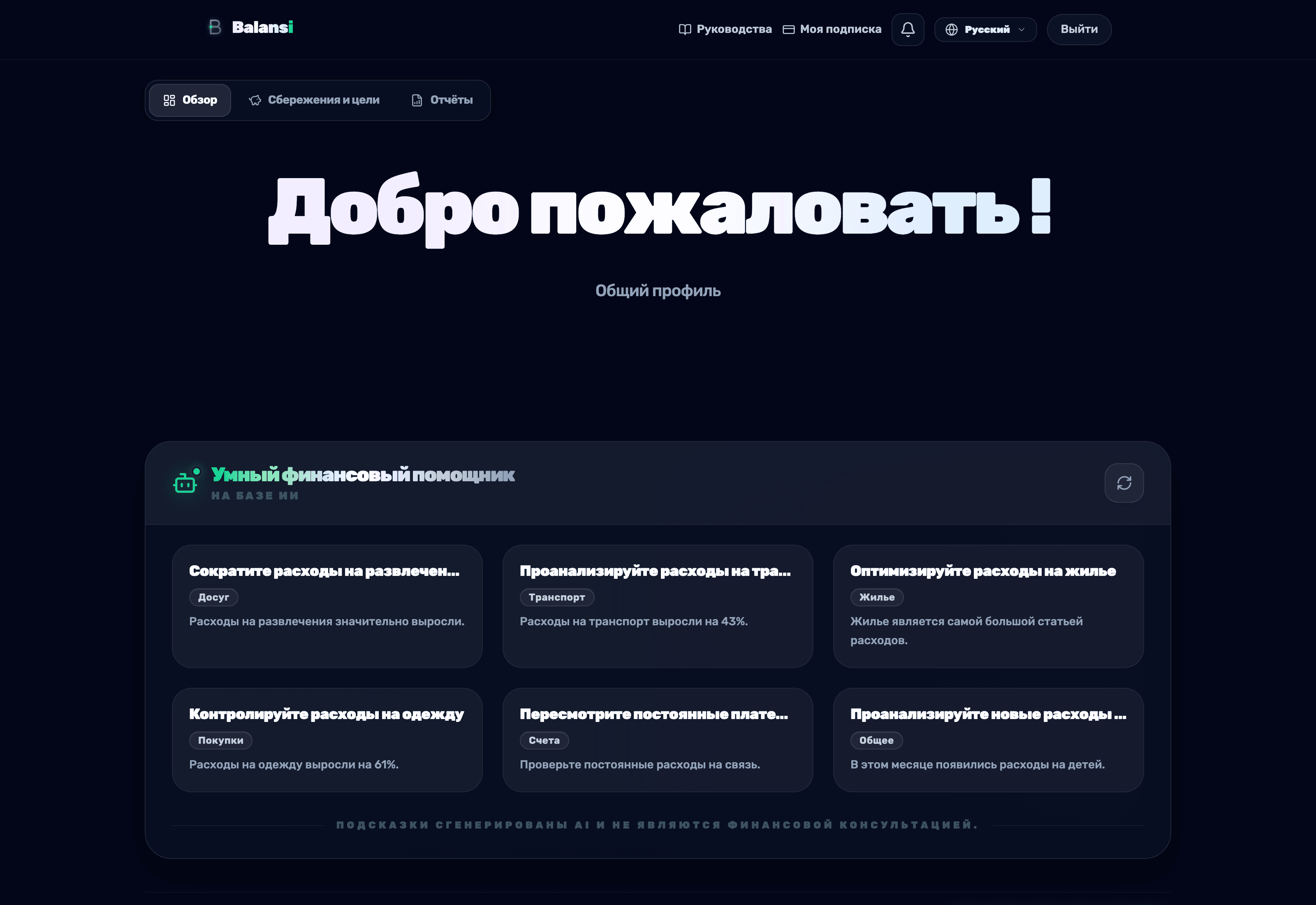Click the Добро пожаловать heading
This screenshot has width=1316, height=905.
coord(659,210)
